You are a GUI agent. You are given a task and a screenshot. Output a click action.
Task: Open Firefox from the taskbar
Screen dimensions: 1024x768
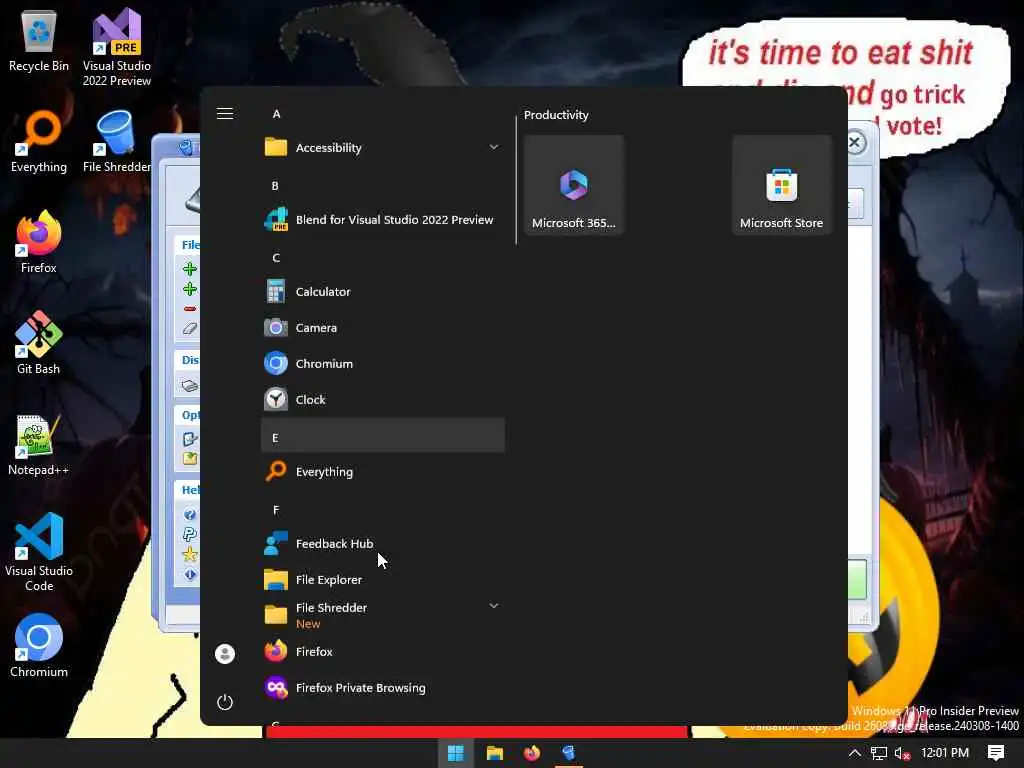tap(532, 753)
